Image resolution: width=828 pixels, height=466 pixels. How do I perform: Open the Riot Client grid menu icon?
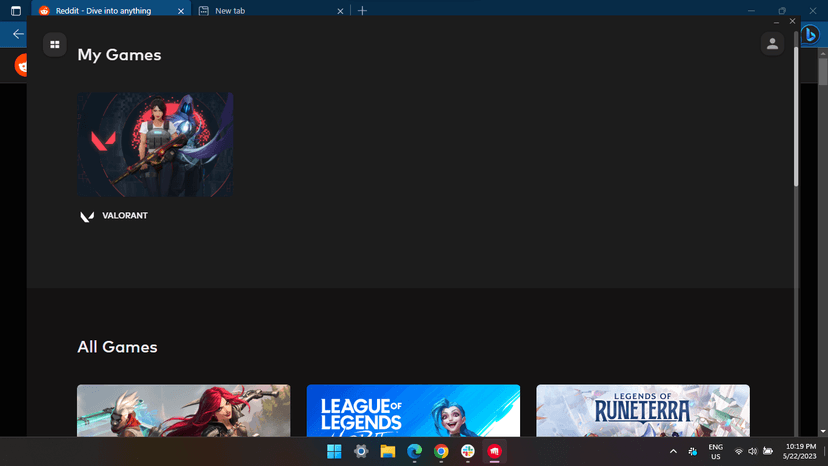point(55,44)
